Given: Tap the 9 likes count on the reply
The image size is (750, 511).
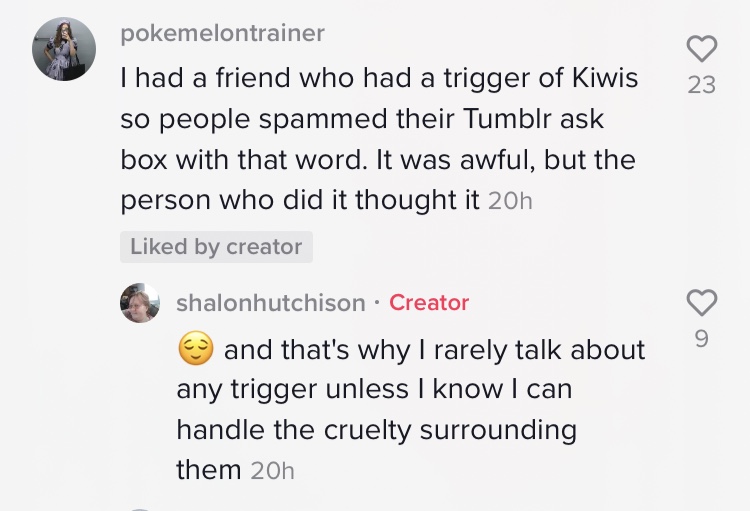Looking at the screenshot, I should pos(701,339).
